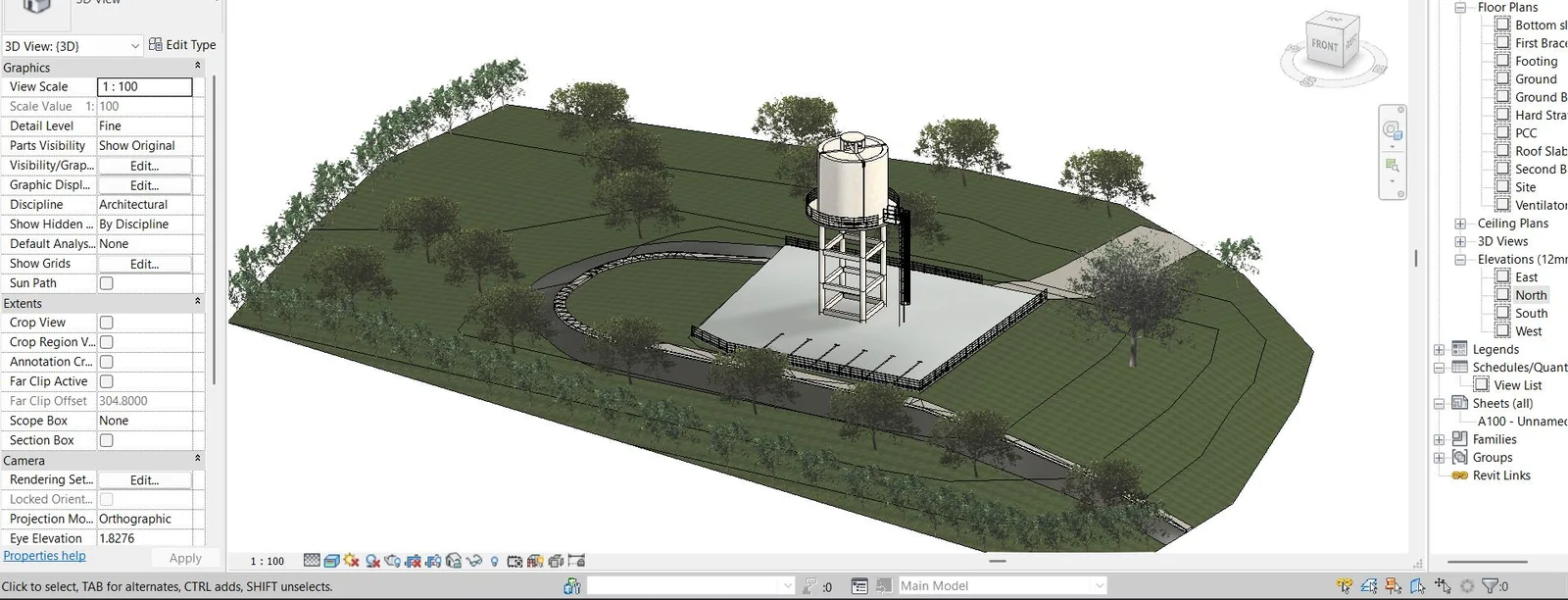Open Site floor plan view

pos(1525,187)
